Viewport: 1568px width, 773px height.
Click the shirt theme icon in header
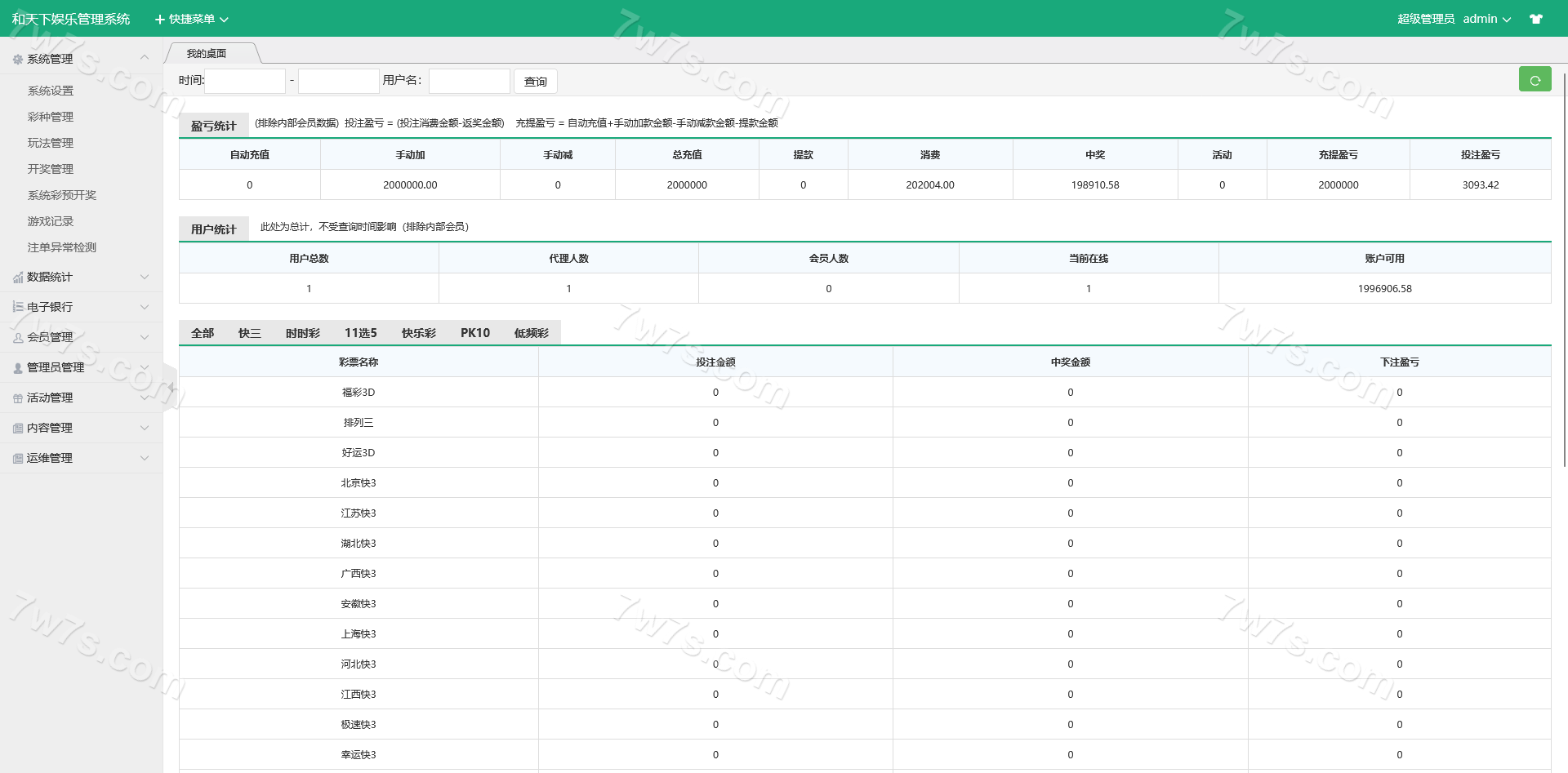(1535, 19)
